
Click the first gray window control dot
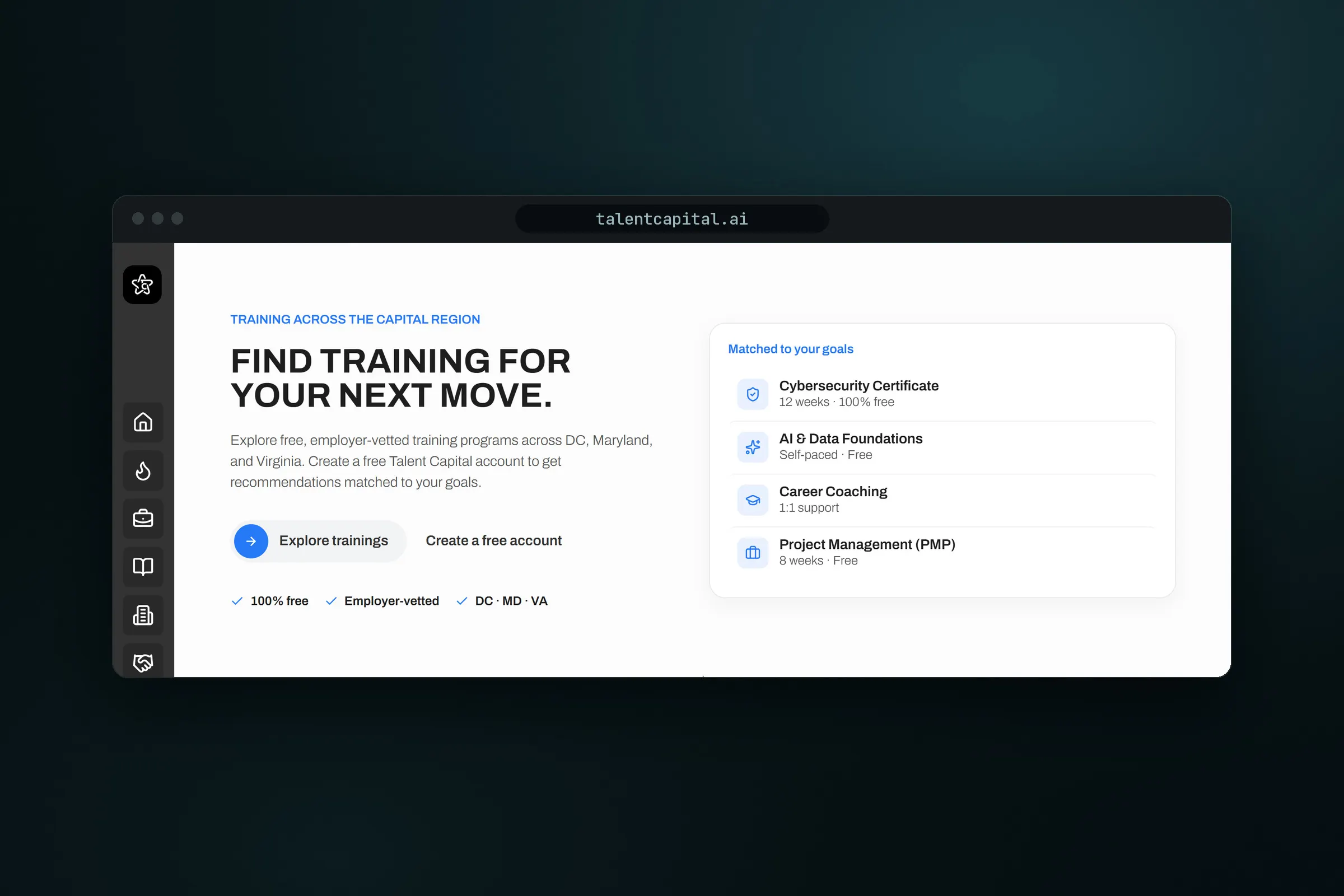138,218
